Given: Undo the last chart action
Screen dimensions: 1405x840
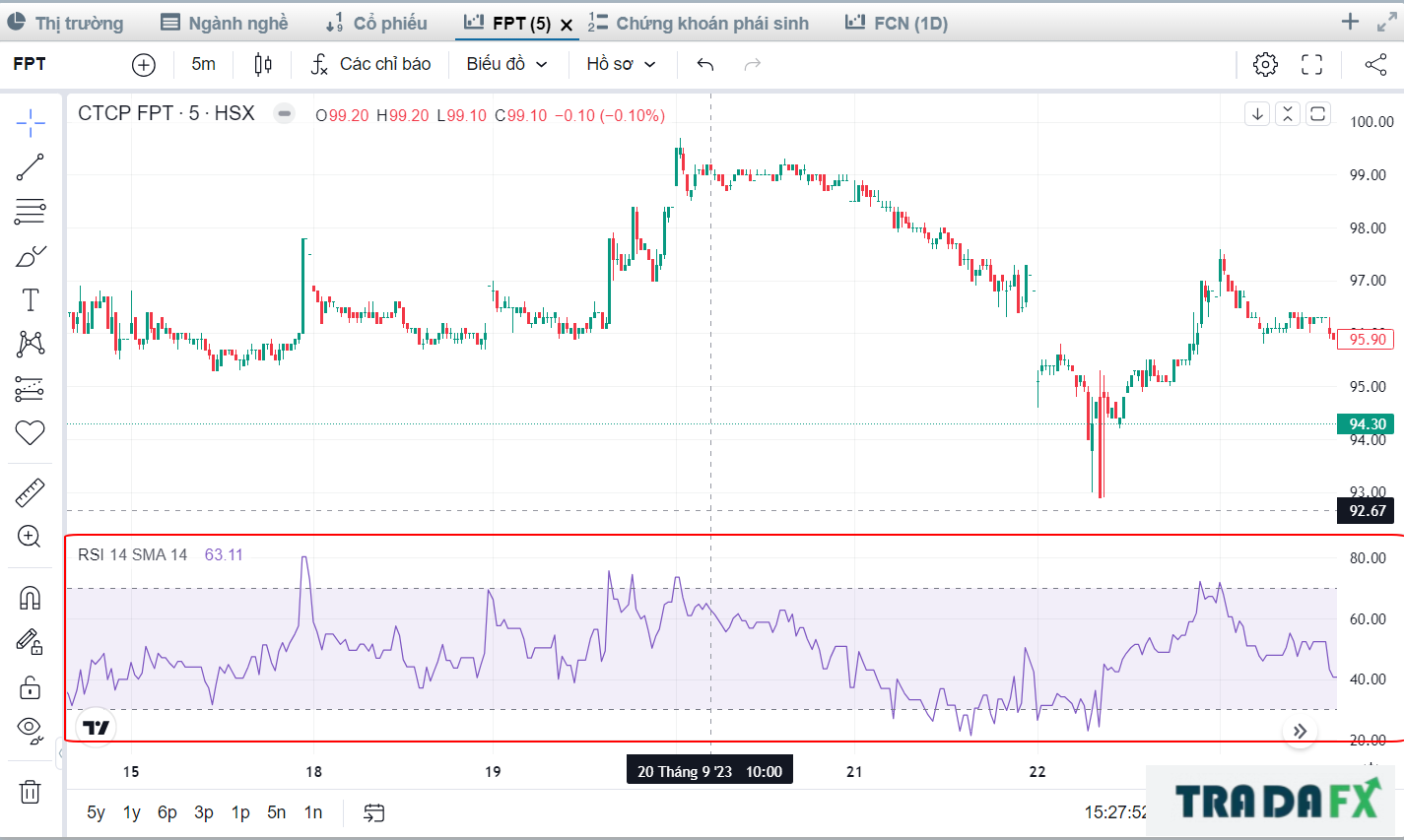Looking at the screenshot, I should coord(705,65).
